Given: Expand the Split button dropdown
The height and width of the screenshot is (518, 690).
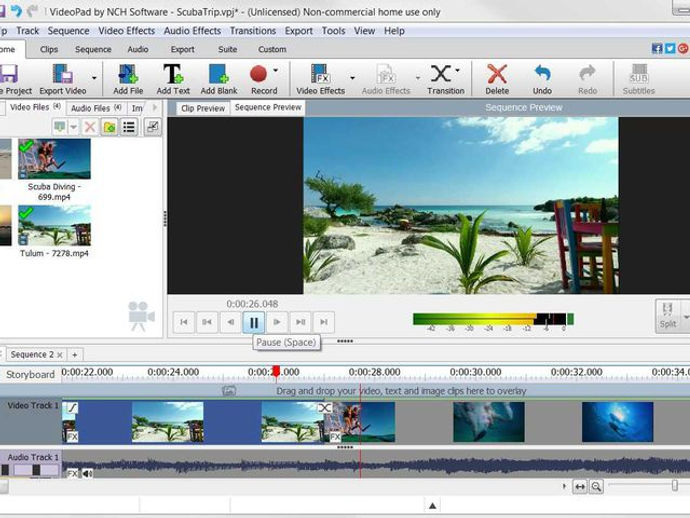Looking at the screenshot, I should pyautogui.click(x=686, y=316).
